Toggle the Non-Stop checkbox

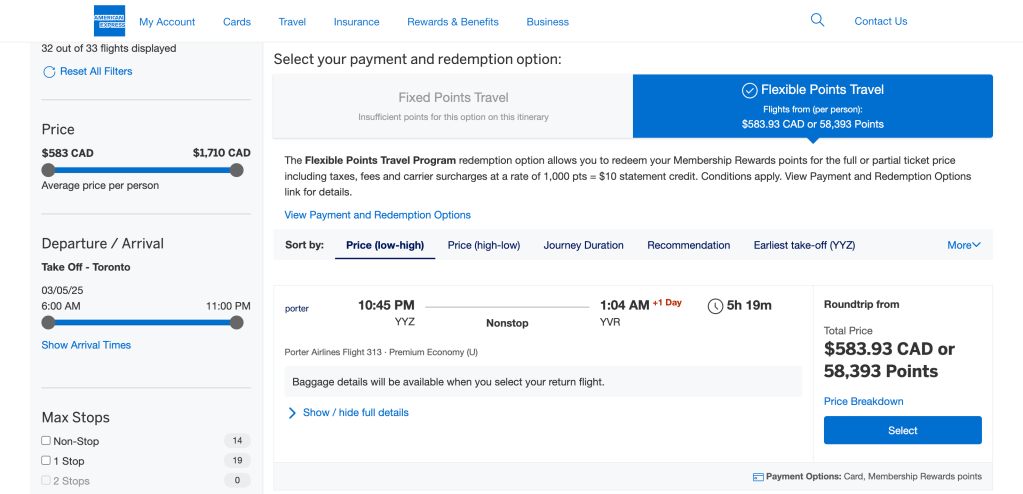(x=46, y=441)
